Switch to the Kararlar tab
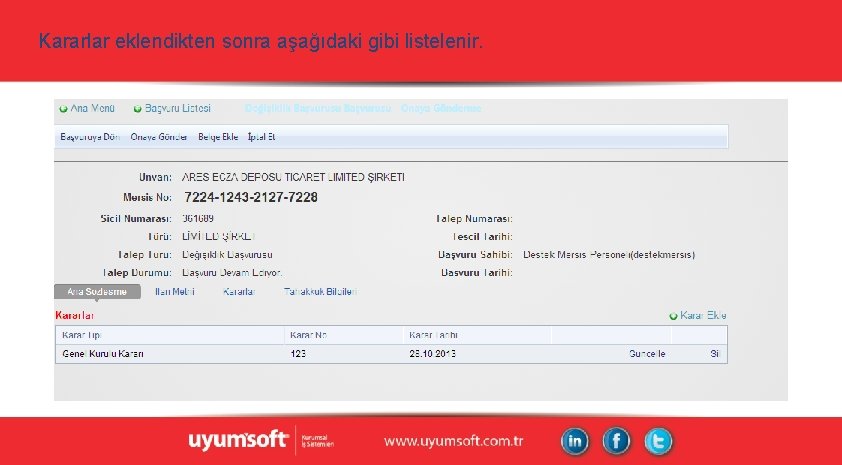The width and height of the screenshot is (842, 465). [x=239, y=292]
